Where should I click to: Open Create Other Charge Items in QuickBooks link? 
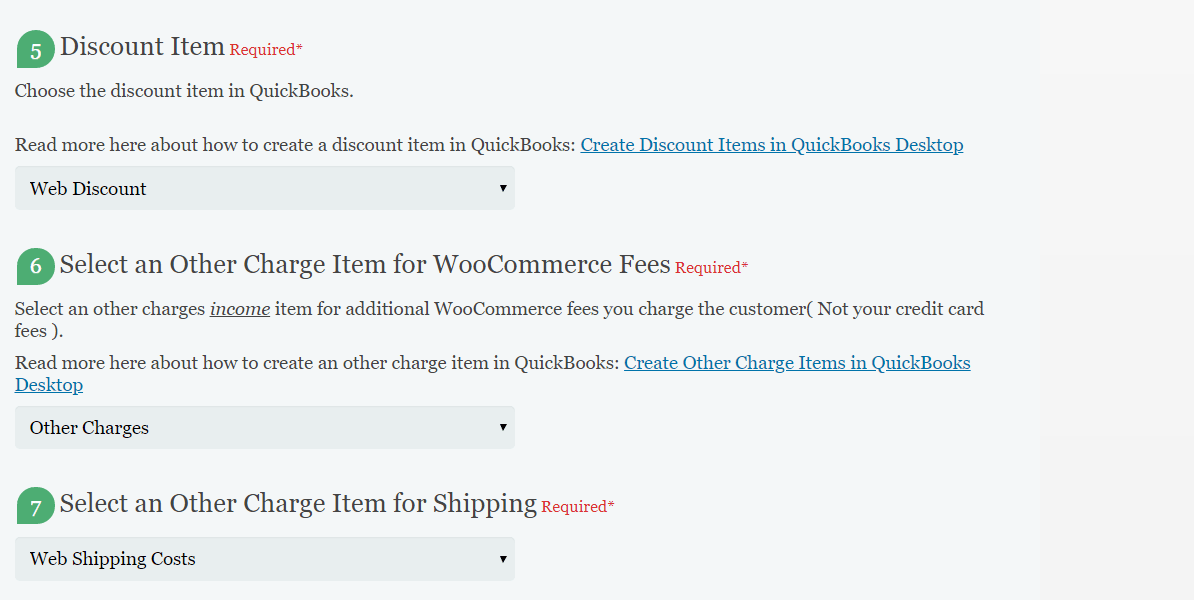click(x=797, y=362)
